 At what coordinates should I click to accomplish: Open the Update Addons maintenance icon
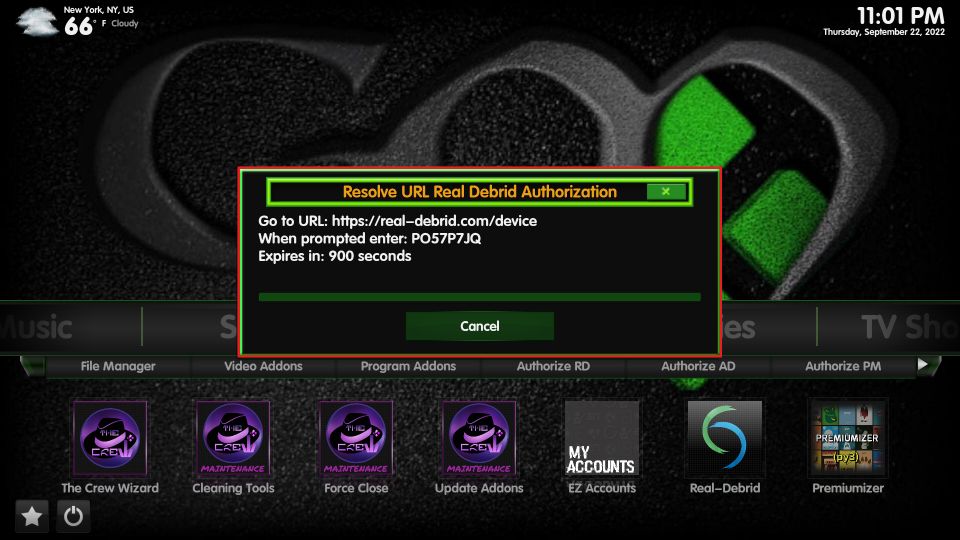[479, 438]
